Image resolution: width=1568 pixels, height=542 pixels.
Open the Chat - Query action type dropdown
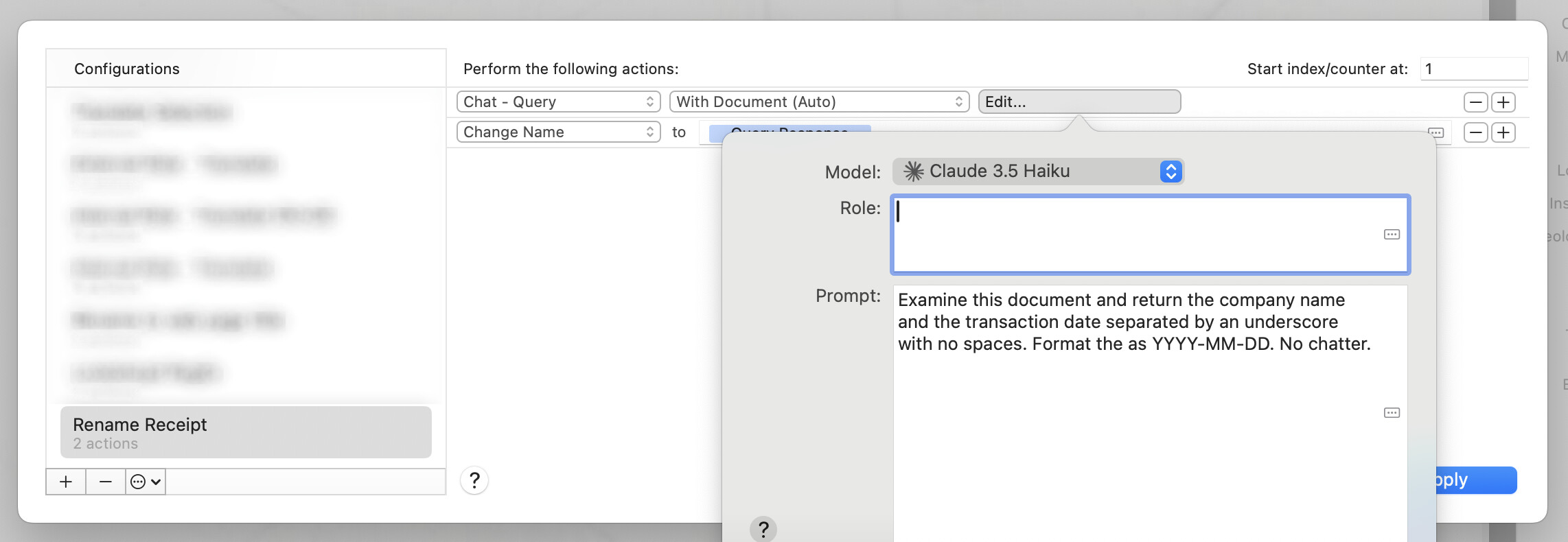click(558, 102)
